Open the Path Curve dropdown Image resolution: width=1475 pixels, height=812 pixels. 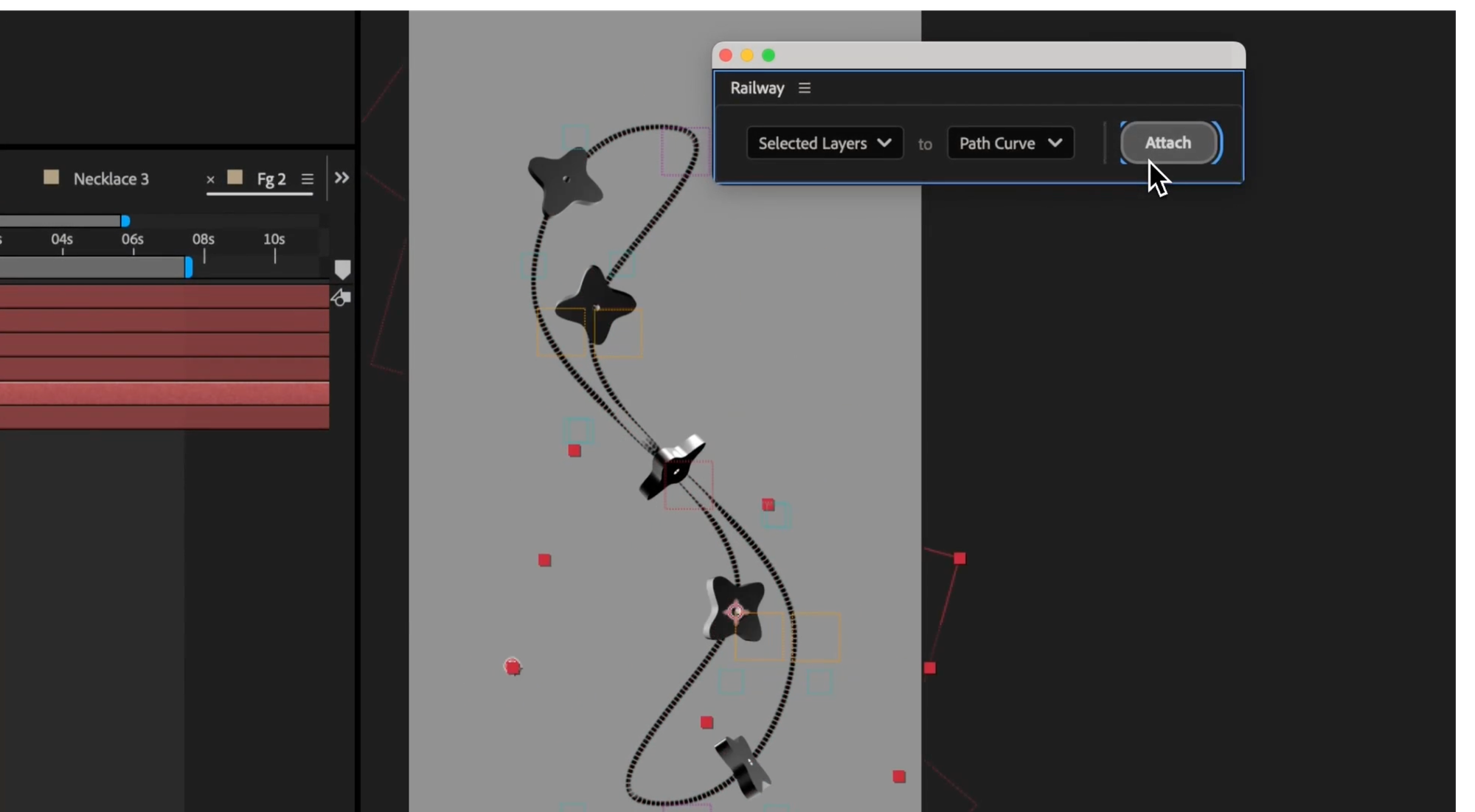[1010, 143]
